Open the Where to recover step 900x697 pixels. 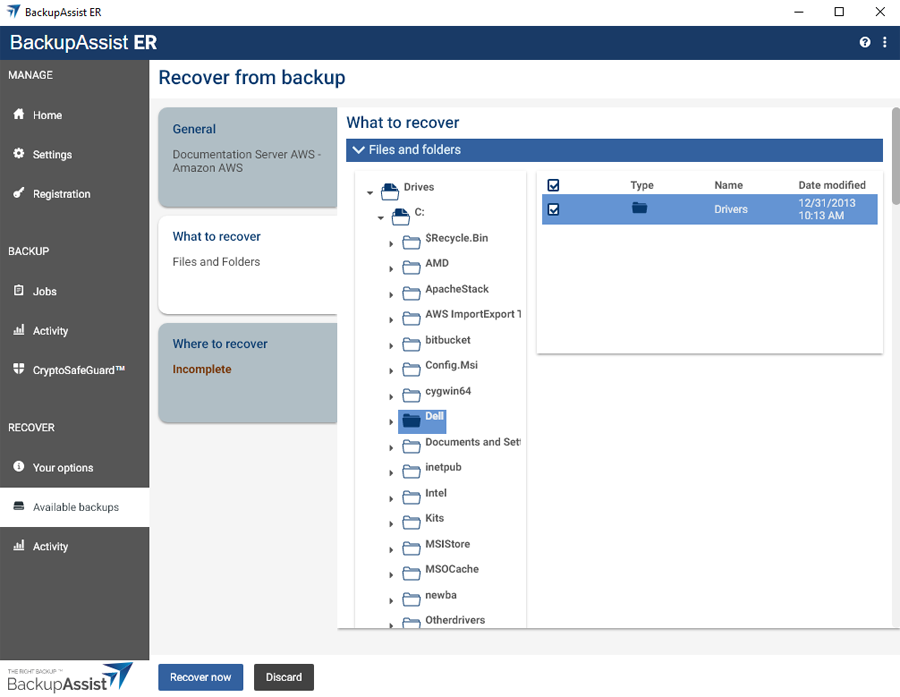[247, 373]
